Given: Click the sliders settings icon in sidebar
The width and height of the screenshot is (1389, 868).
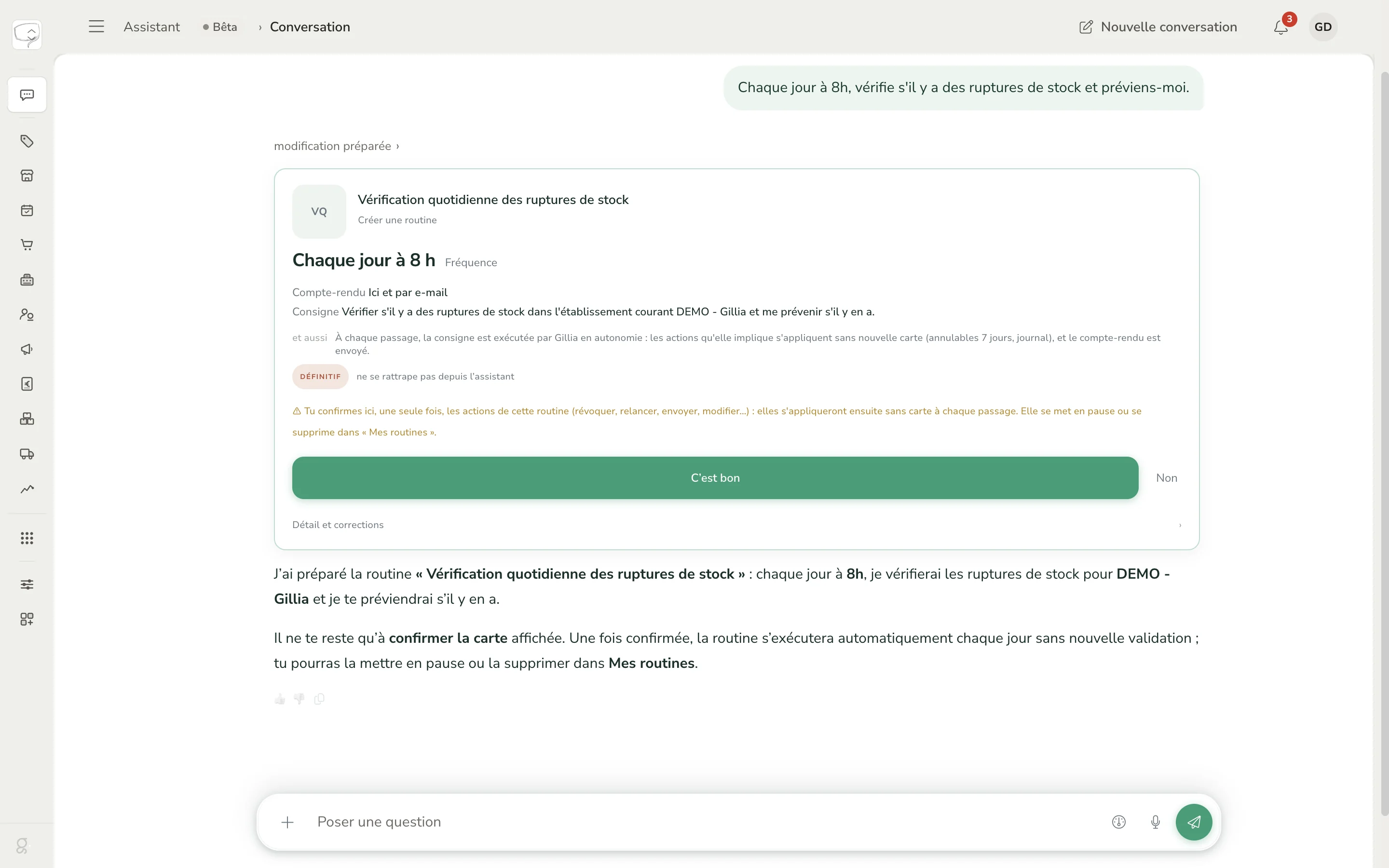Looking at the screenshot, I should pyautogui.click(x=27, y=584).
